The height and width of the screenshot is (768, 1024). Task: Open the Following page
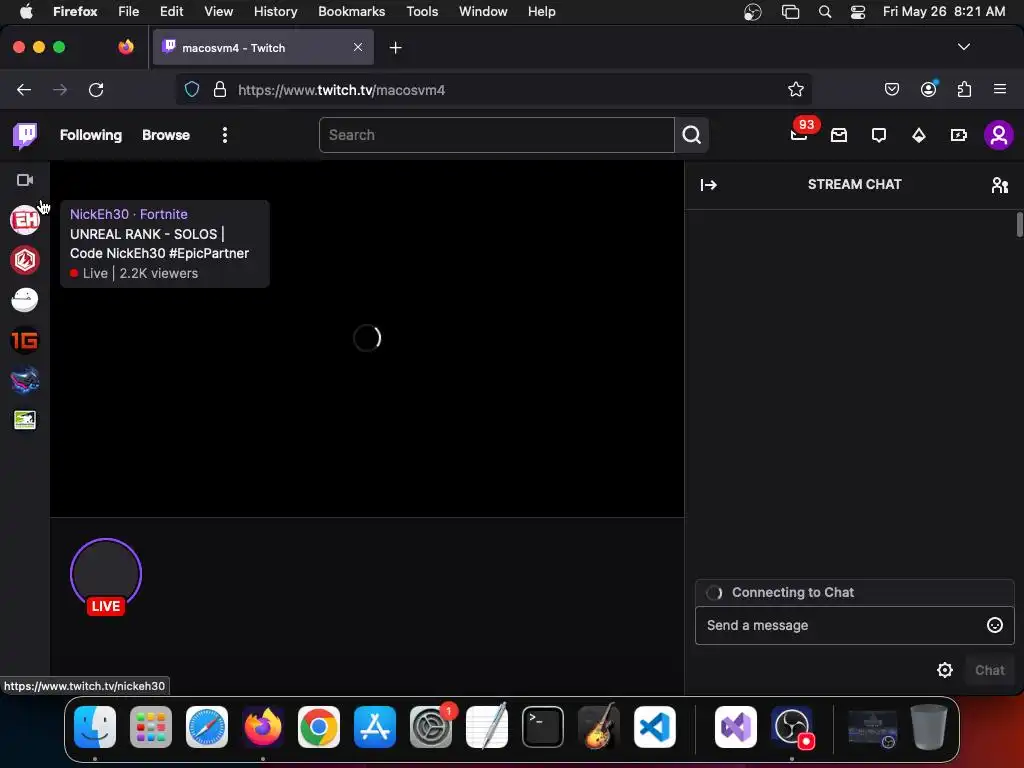[91, 135]
